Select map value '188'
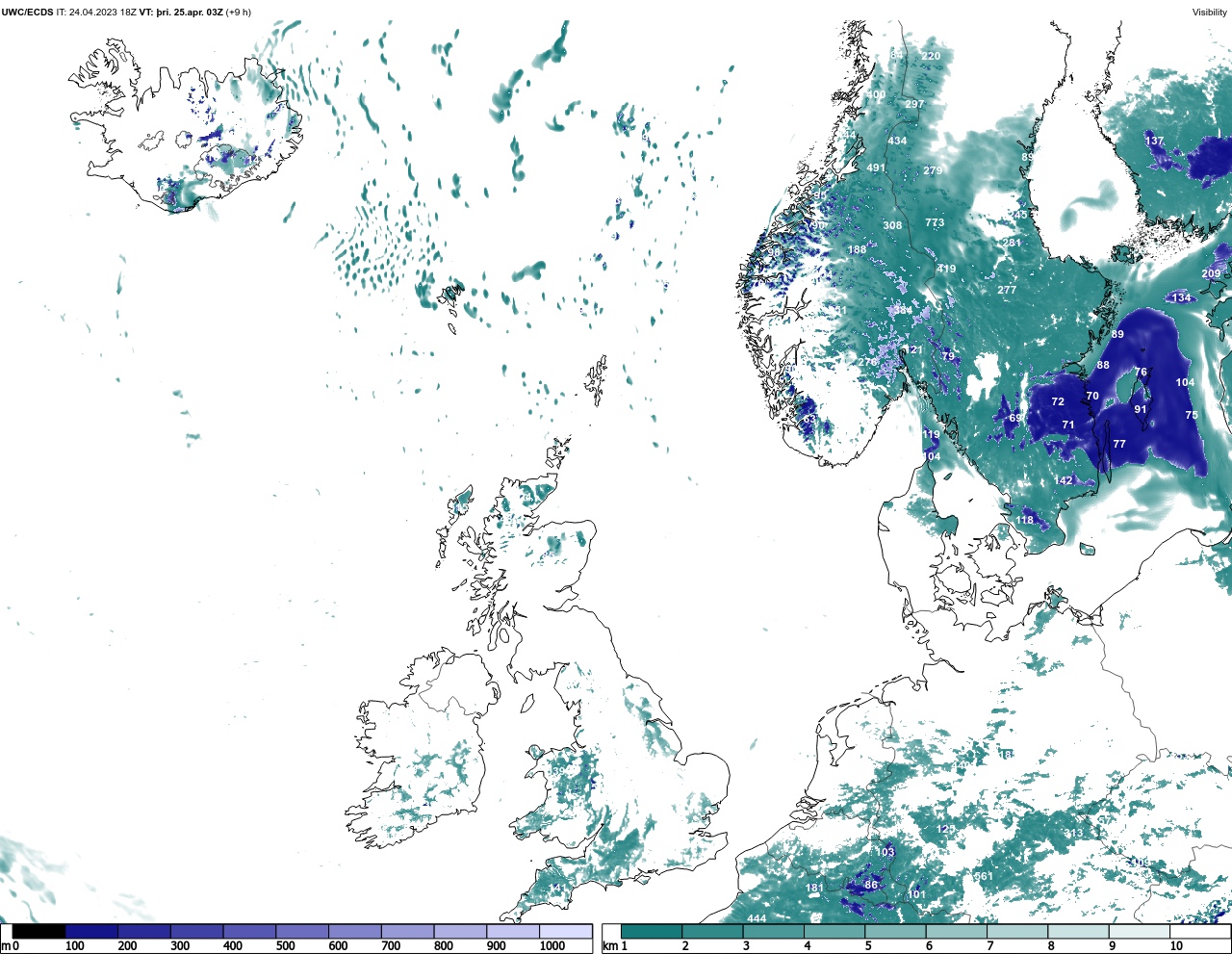The height and width of the screenshot is (954, 1232). [857, 249]
